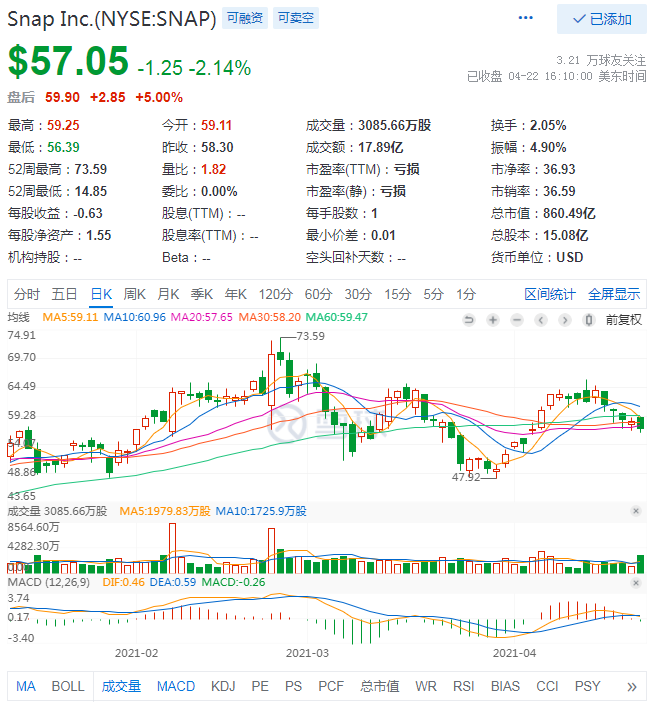Image resolution: width=653 pixels, height=702 pixels.
Task: Enable the CCI indicator
Action: pyautogui.click(x=547, y=686)
